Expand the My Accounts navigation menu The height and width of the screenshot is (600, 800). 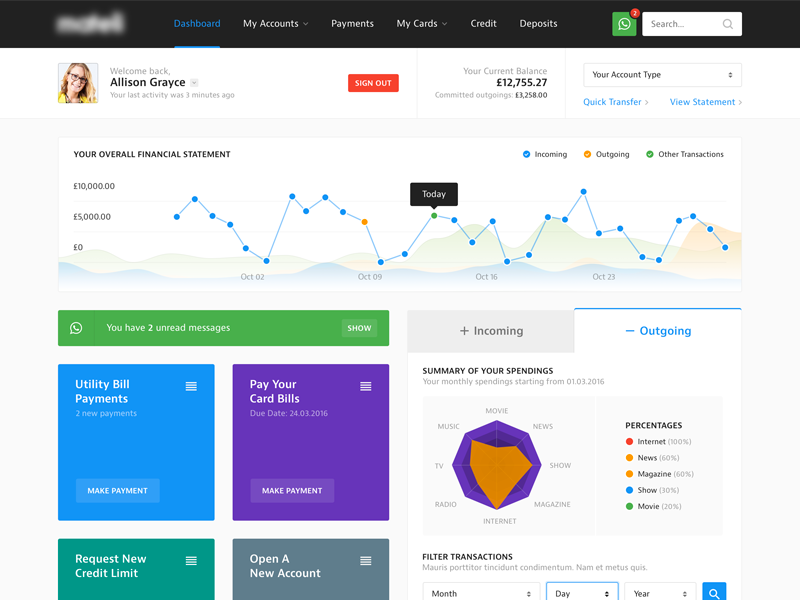coord(275,24)
